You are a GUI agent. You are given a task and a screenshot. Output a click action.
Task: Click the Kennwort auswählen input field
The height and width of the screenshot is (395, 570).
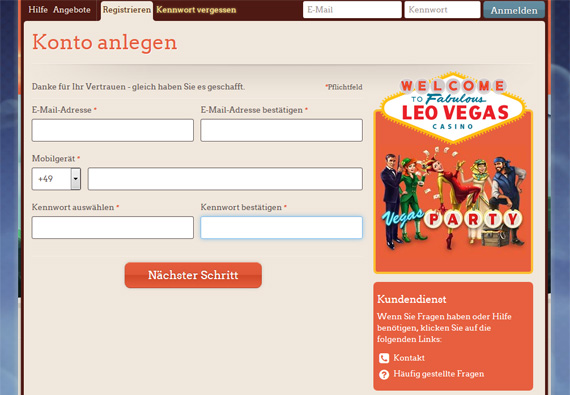point(113,227)
